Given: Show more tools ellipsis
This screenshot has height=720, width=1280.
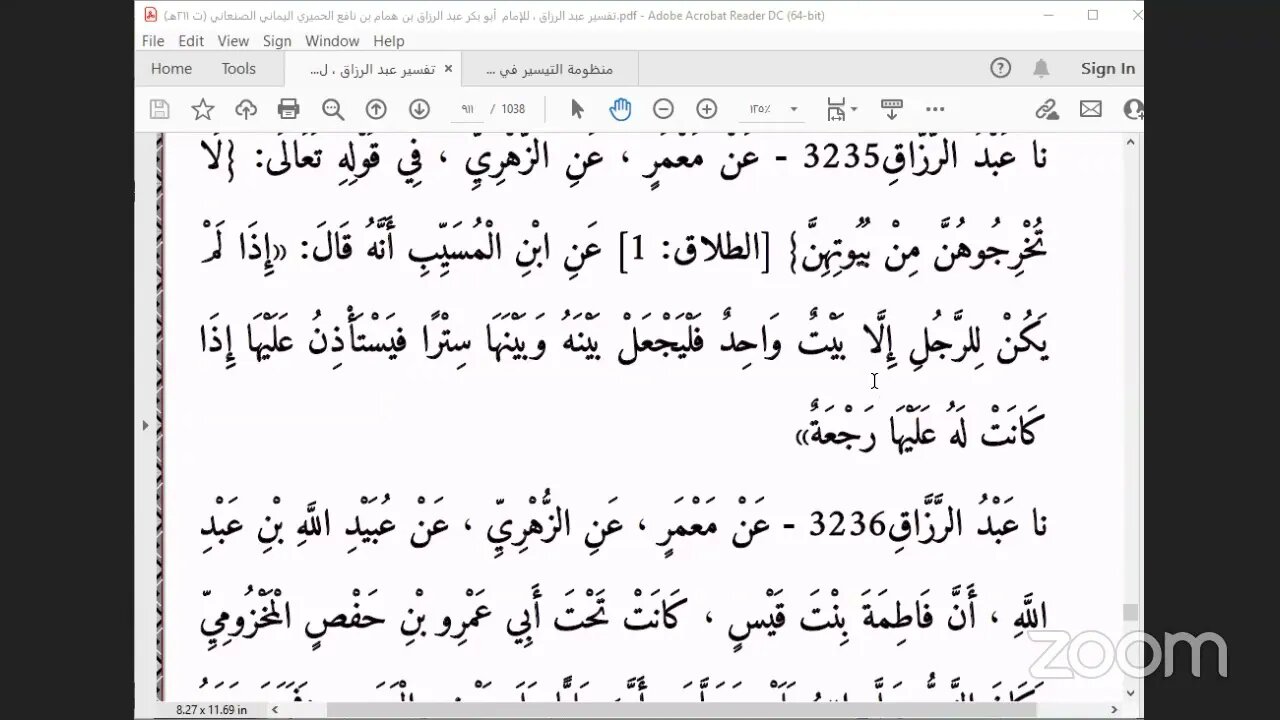Looking at the screenshot, I should point(935,109).
